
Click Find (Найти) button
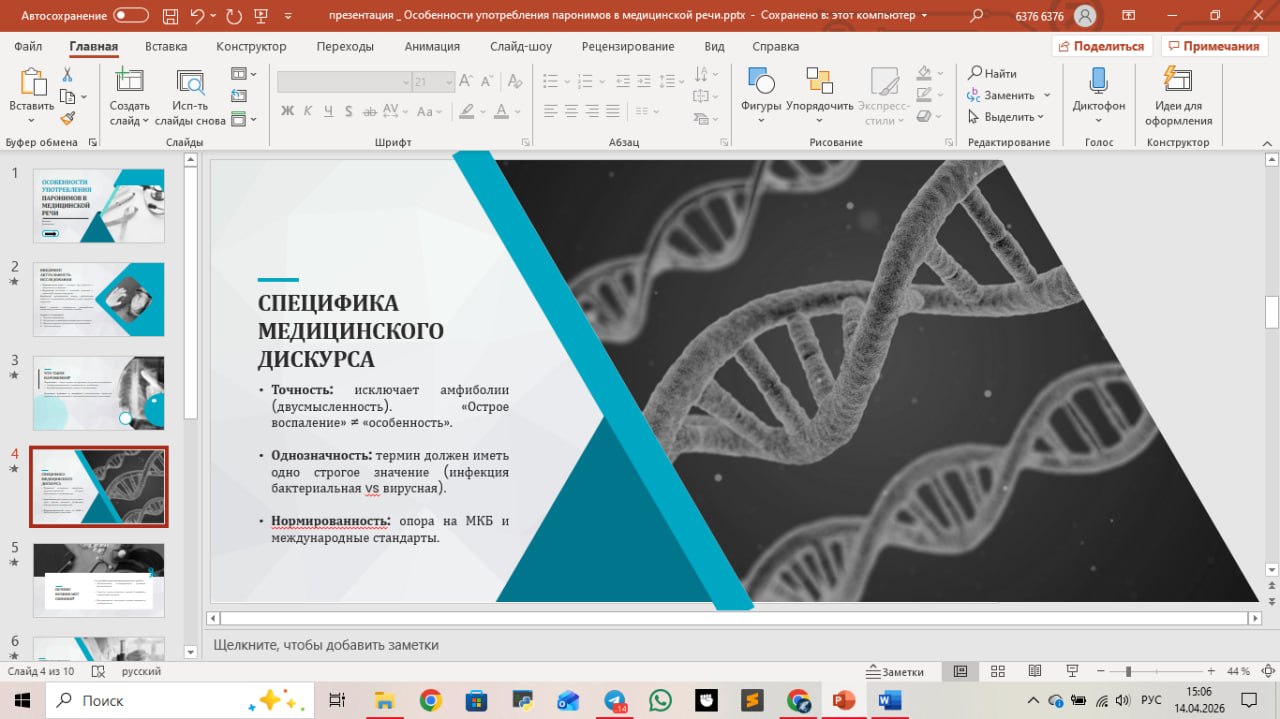click(x=992, y=73)
